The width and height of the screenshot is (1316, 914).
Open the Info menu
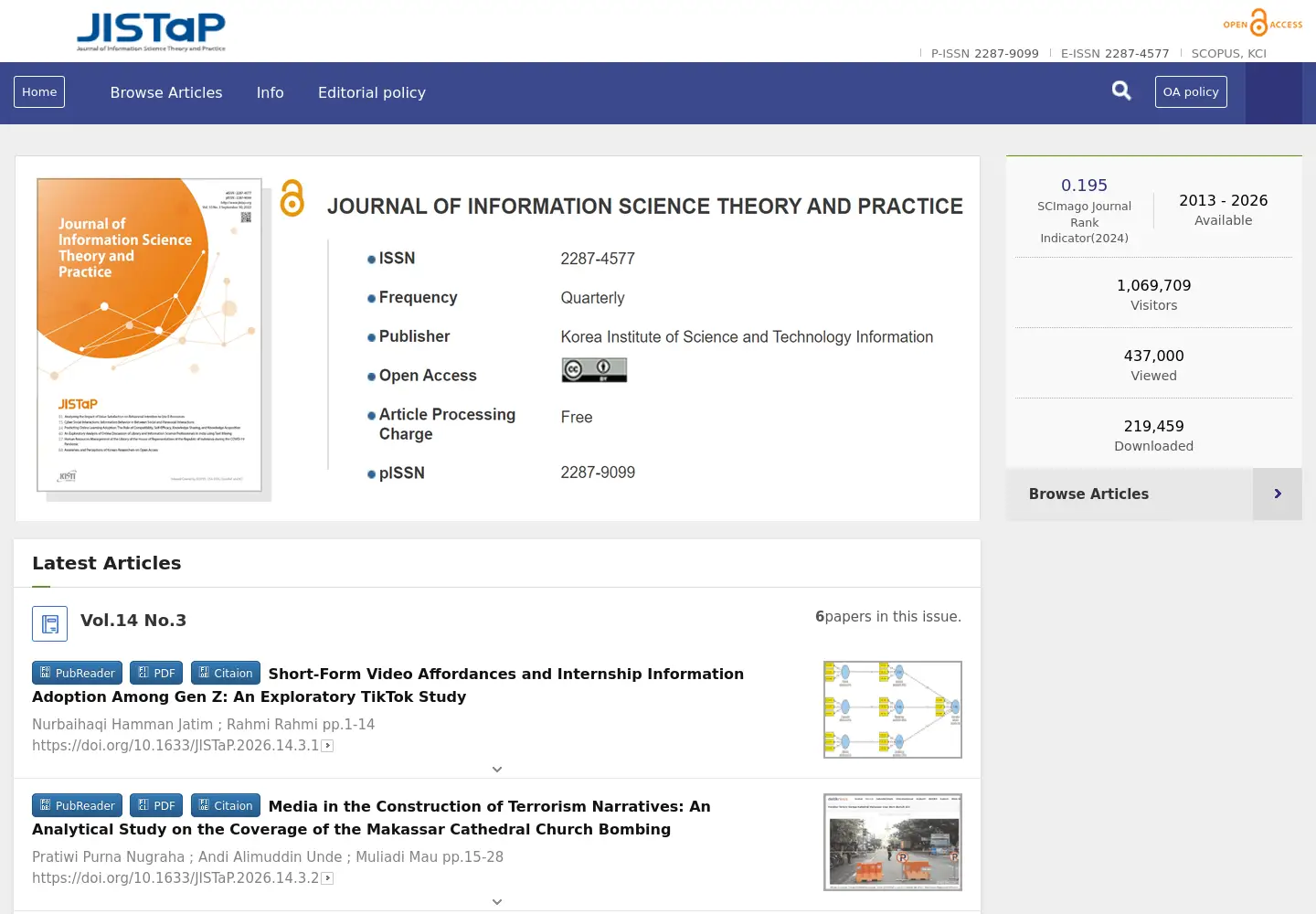pyautogui.click(x=270, y=92)
